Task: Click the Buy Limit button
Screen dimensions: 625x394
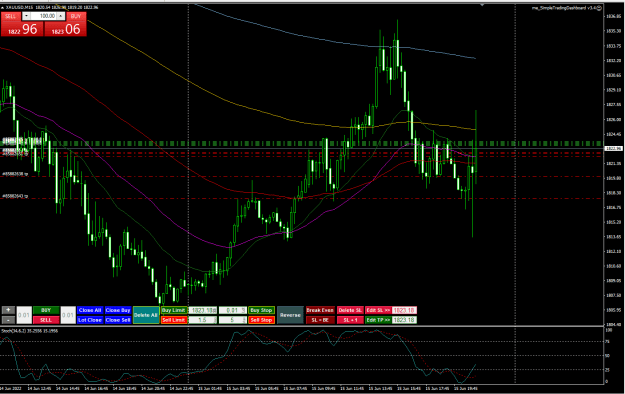Action: click(174, 310)
